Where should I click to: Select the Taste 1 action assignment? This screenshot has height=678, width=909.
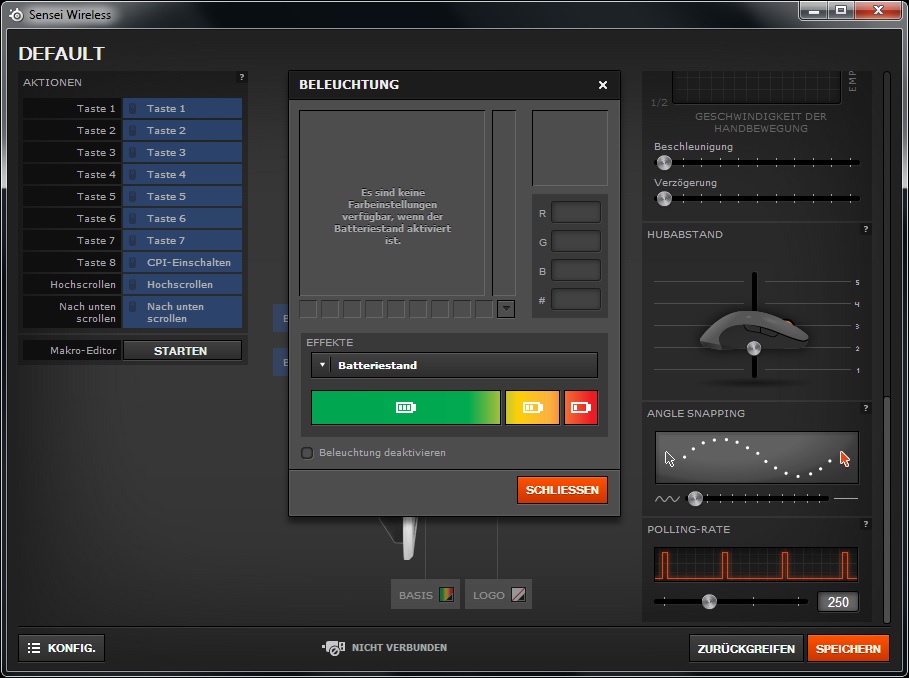pos(182,109)
